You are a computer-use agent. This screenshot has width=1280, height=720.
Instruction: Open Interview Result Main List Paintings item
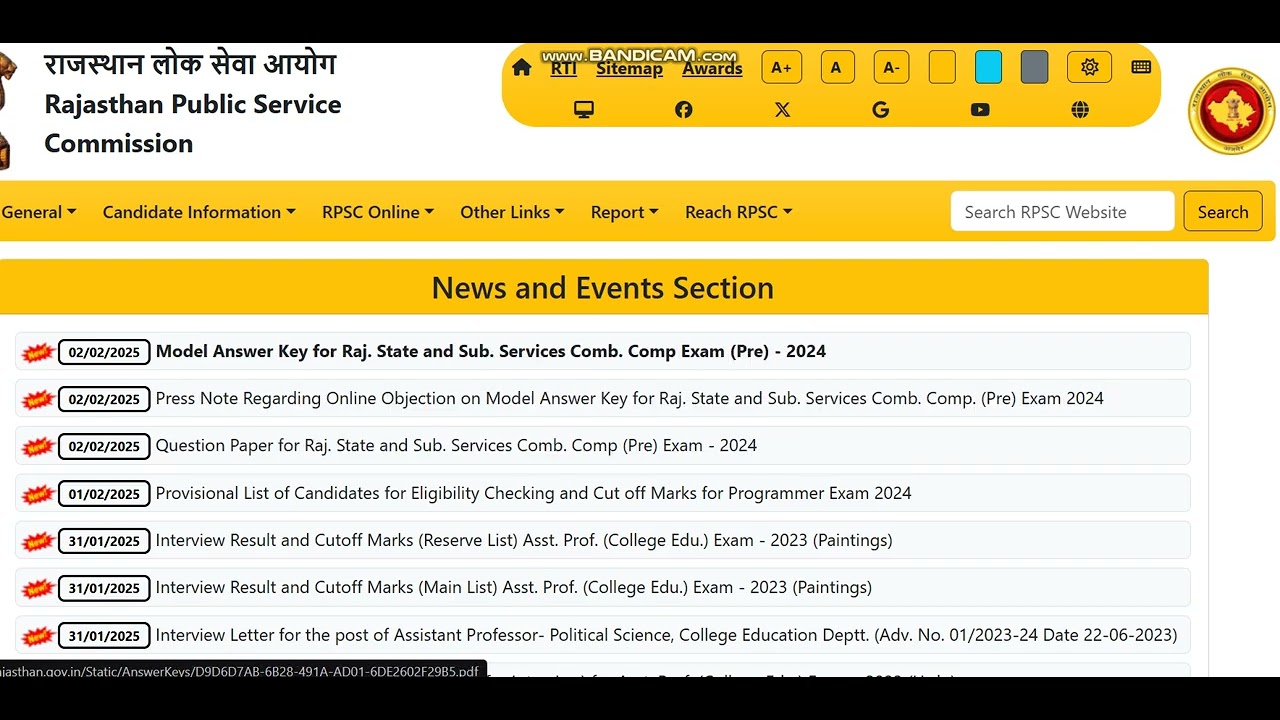tap(514, 587)
